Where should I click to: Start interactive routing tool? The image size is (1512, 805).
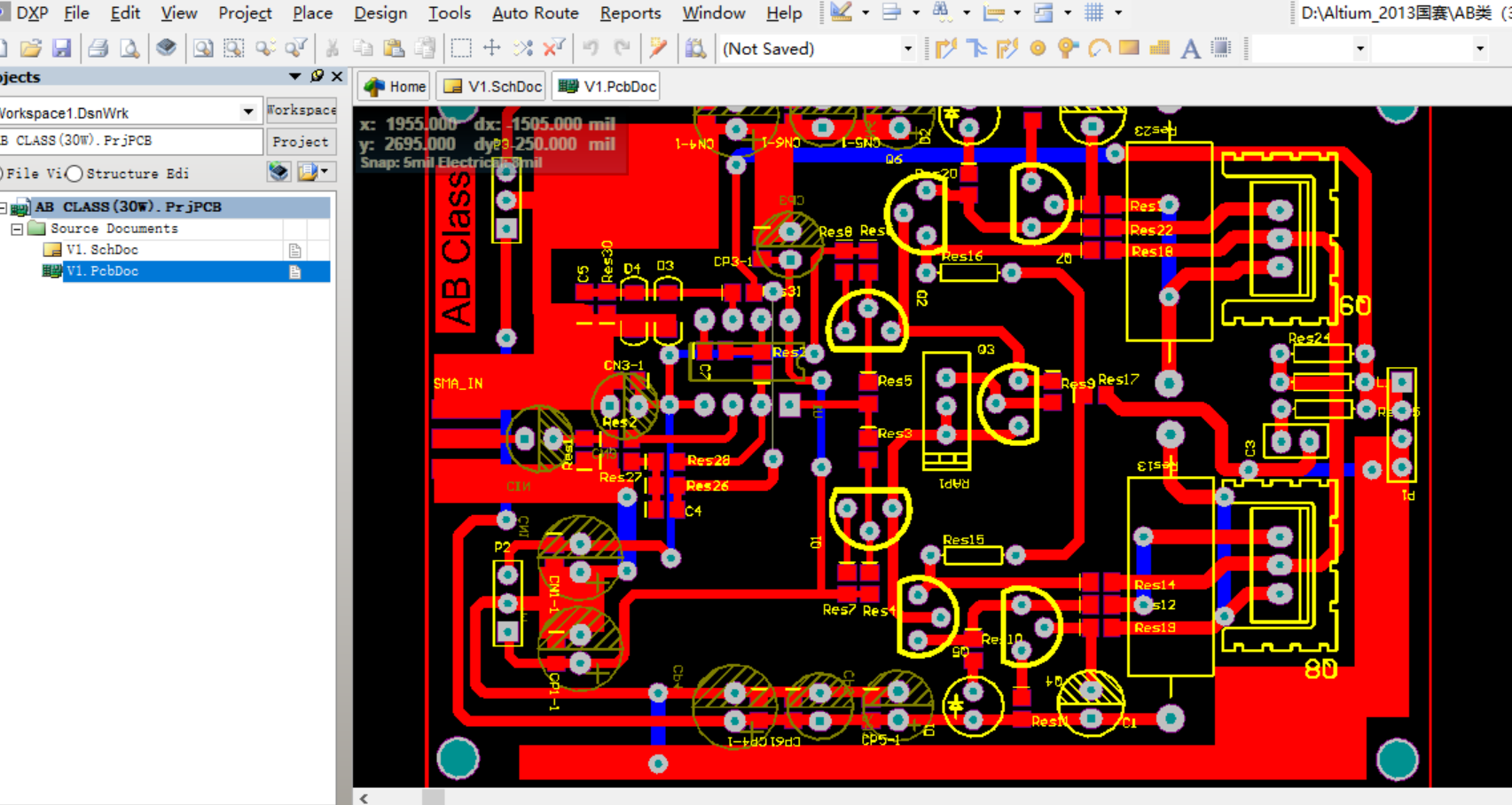click(x=946, y=48)
